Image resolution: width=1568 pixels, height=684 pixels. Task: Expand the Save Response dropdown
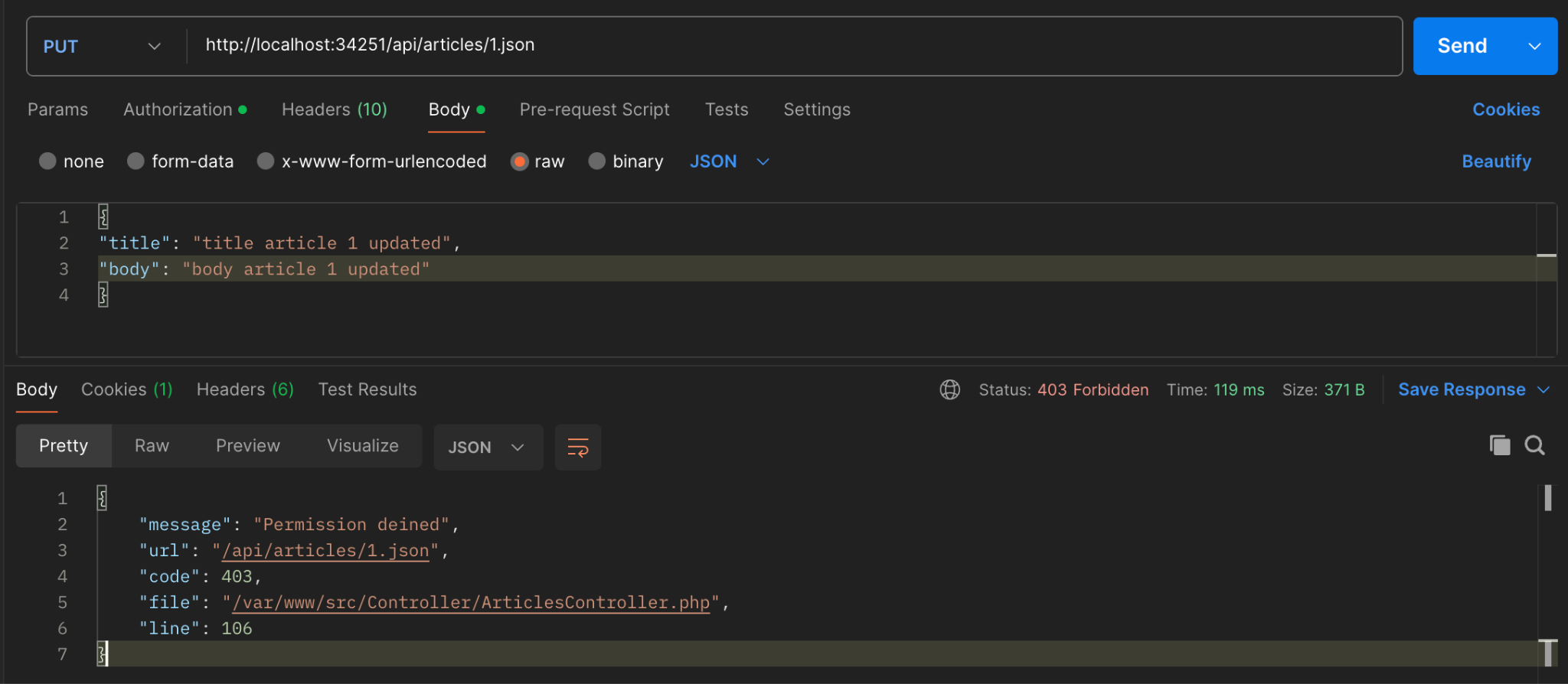point(1543,390)
